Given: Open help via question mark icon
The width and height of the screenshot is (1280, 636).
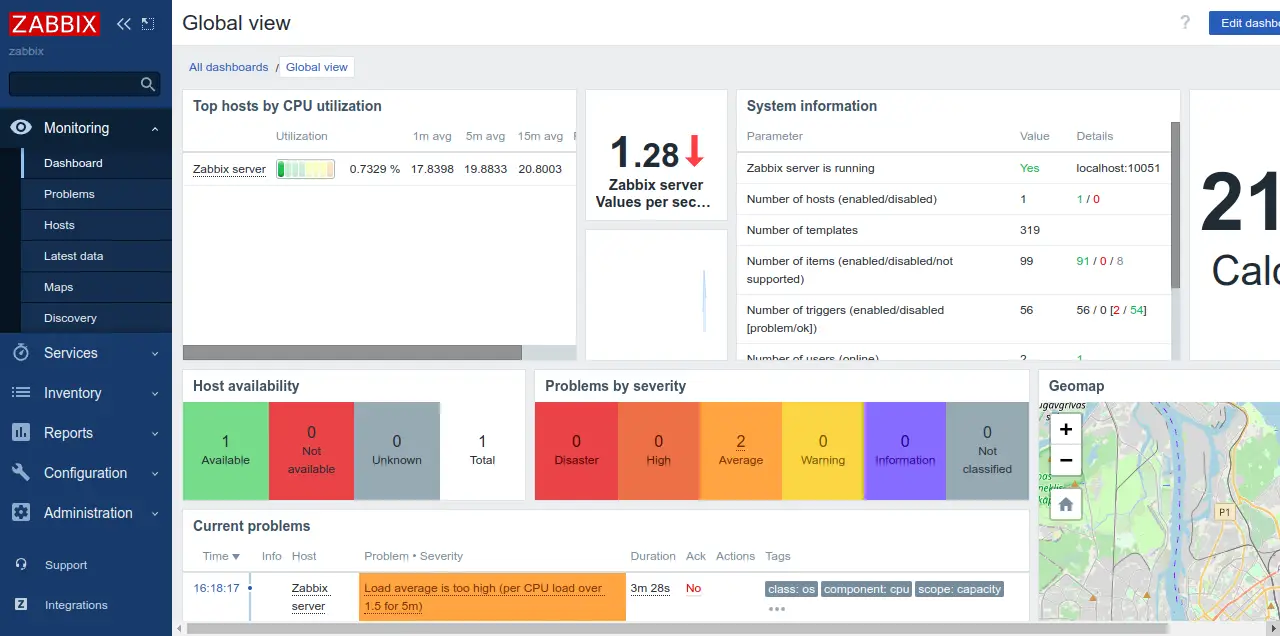Looking at the screenshot, I should click(x=1185, y=23).
